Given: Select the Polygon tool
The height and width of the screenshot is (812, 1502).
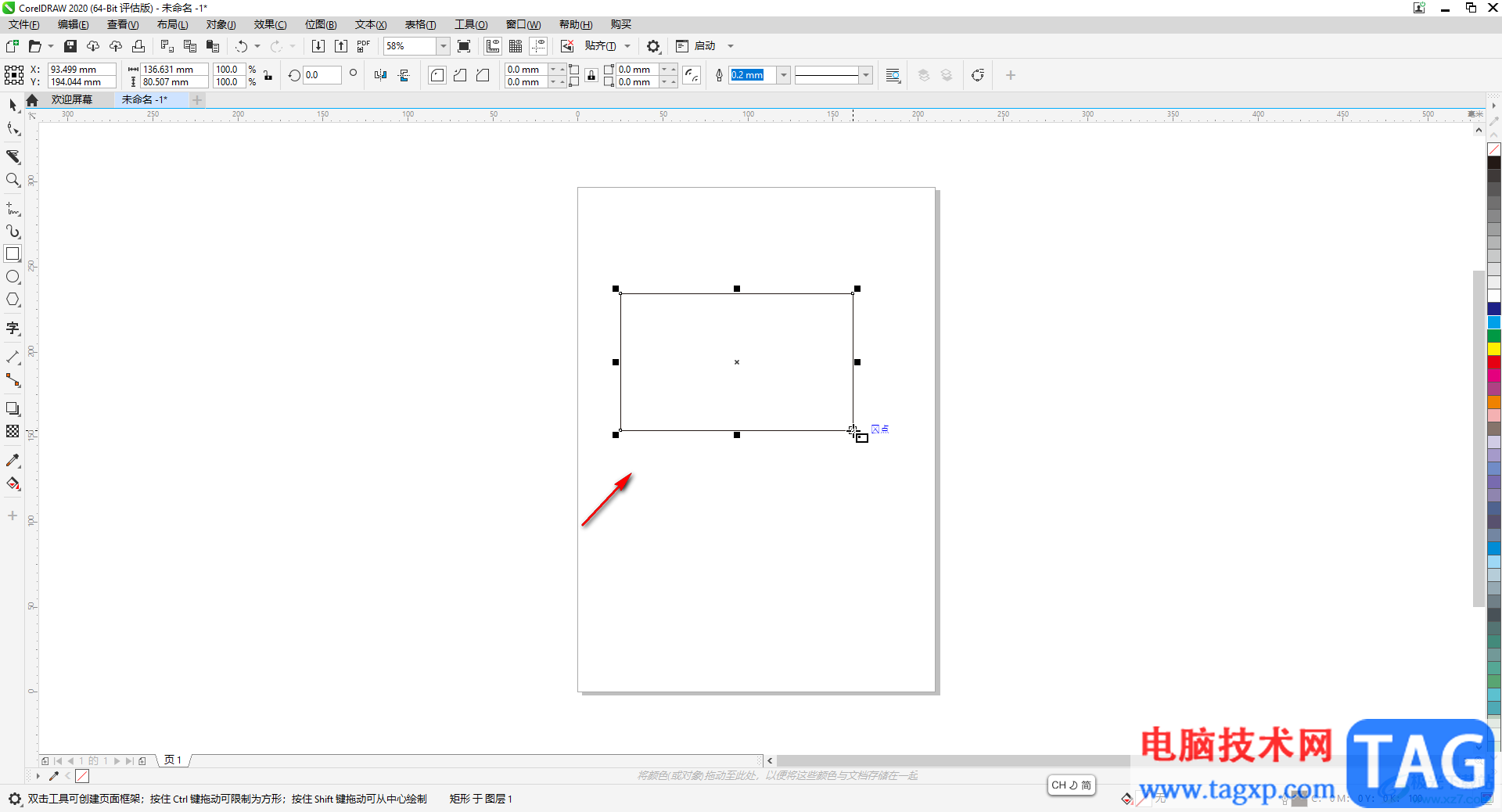Looking at the screenshot, I should pos(13,300).
